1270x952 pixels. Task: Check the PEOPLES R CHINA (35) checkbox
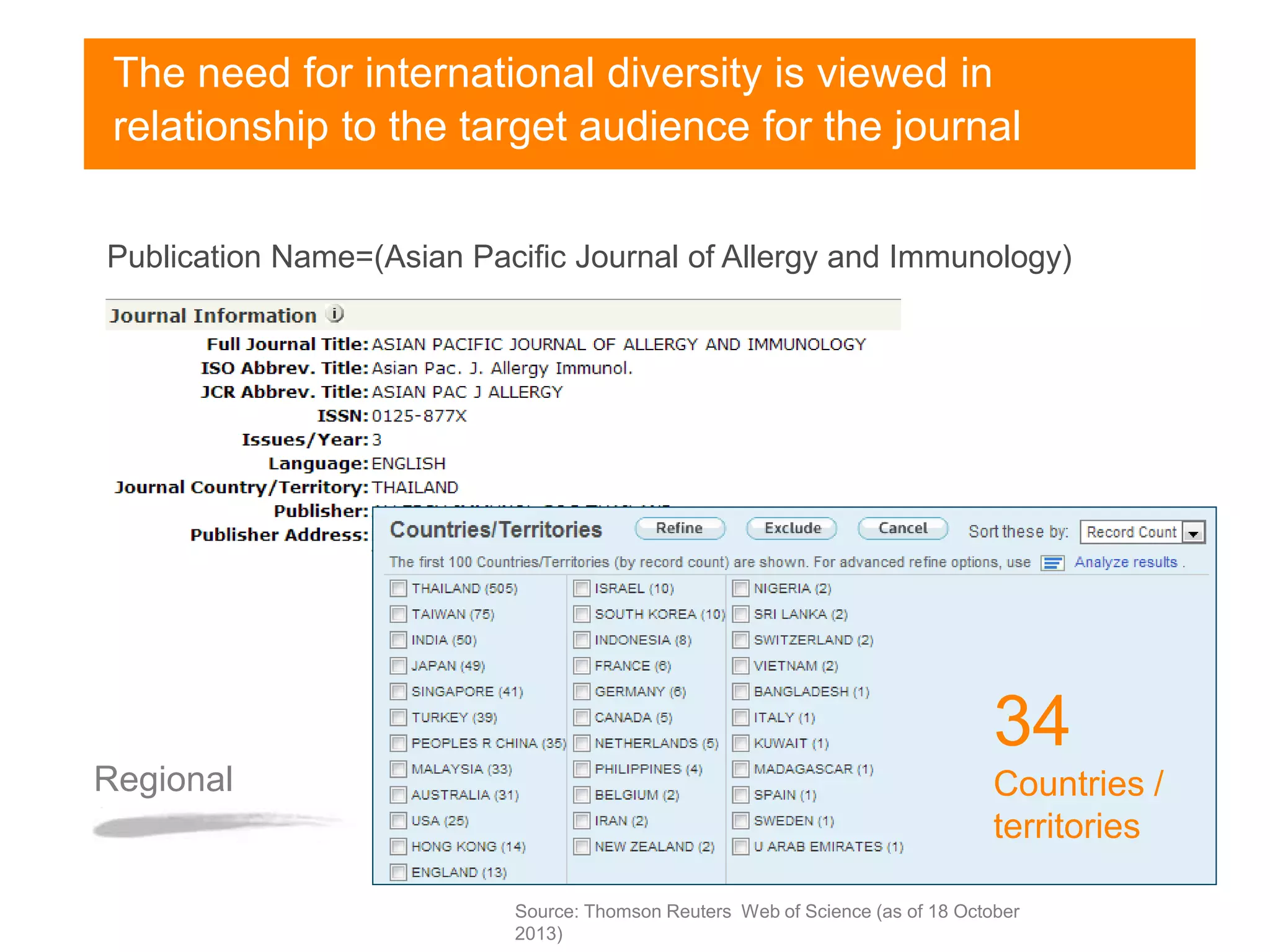(398, 743)
